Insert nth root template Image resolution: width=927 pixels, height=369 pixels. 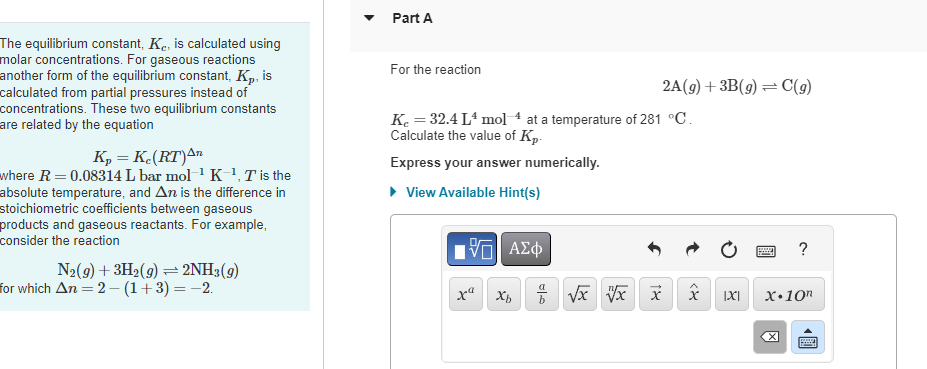point(618,294)
